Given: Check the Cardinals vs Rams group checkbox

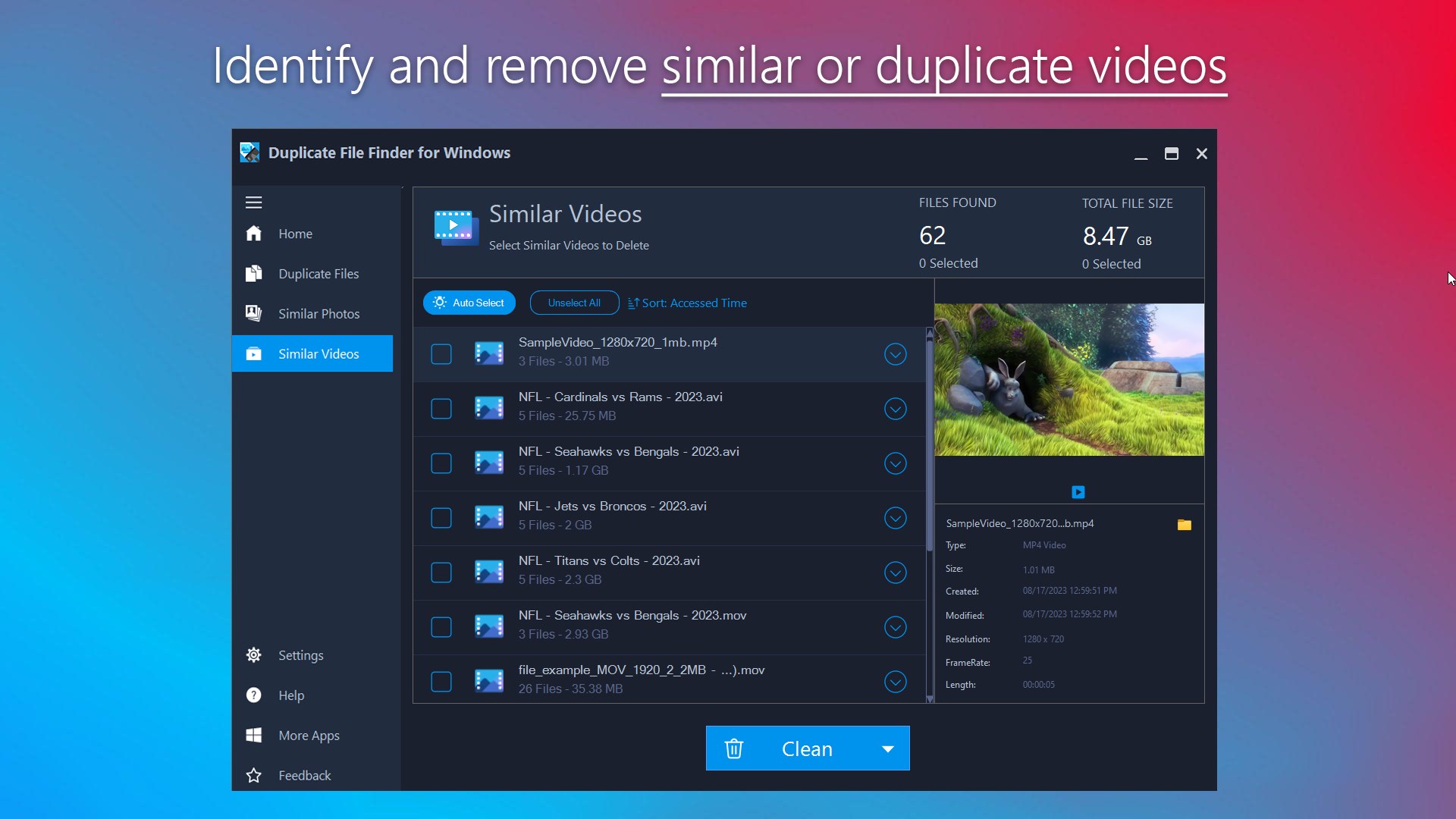Looking at the screenshot, I should [x=441, y=409].
